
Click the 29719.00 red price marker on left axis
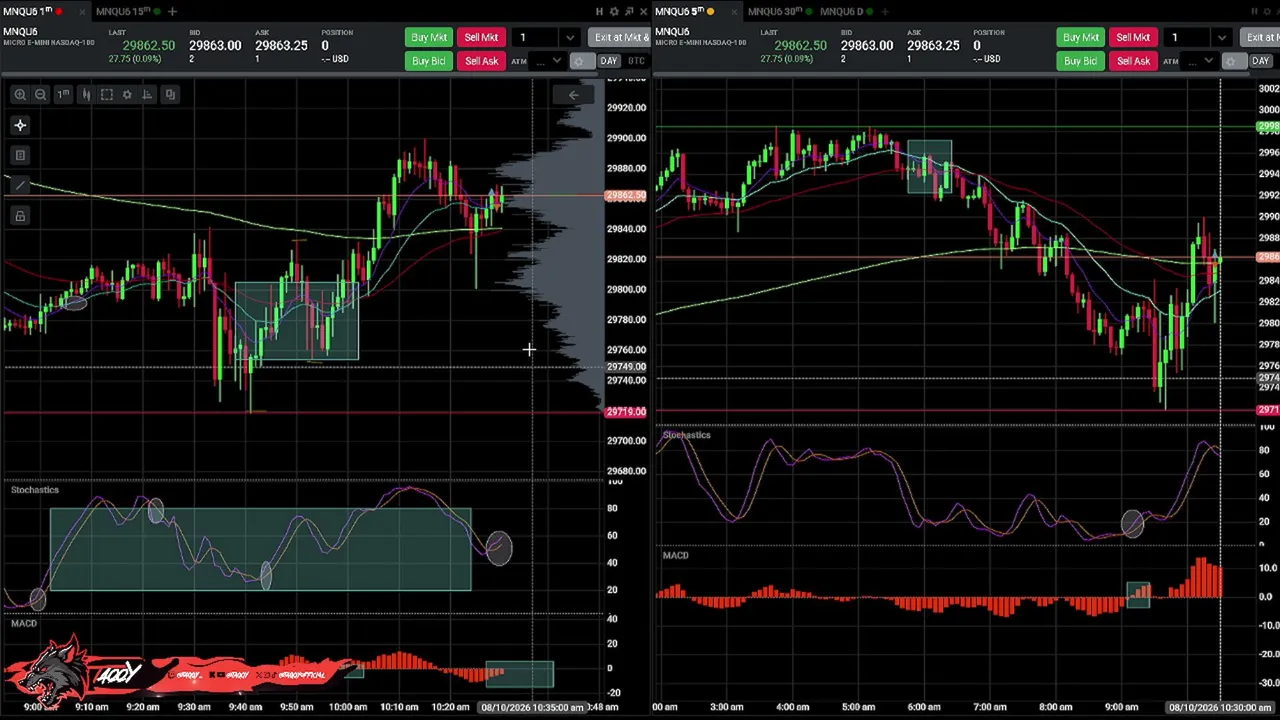point(626,412)
